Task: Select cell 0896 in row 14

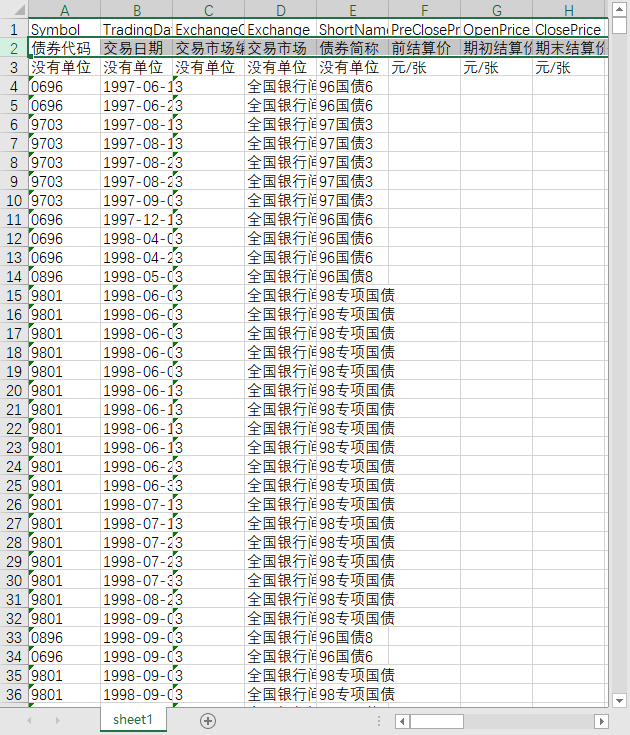Action: (x=65, y=277)
